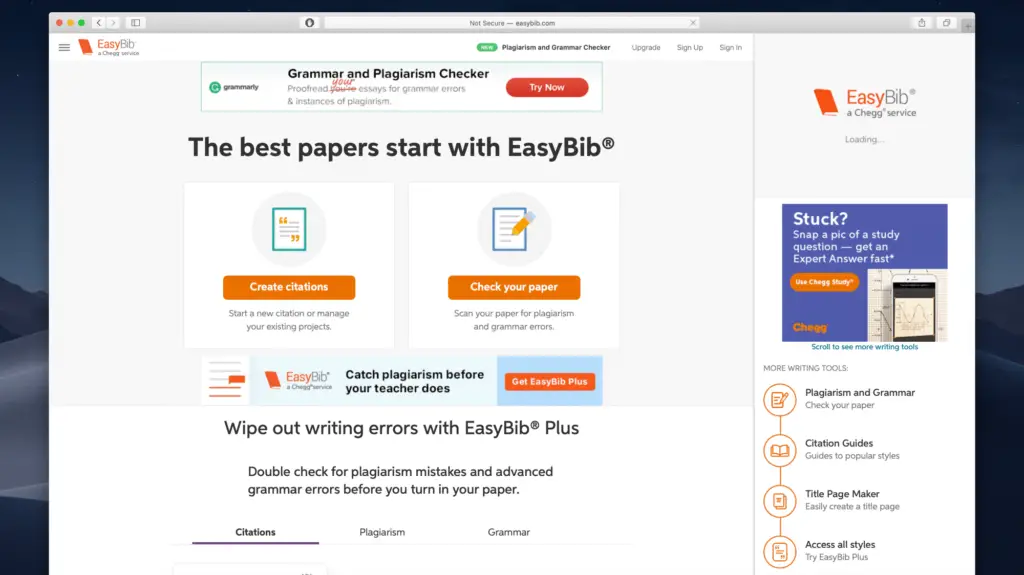Click the Get EasyBib Plus button
This screenshot has height=575, width=1024.
549,382
